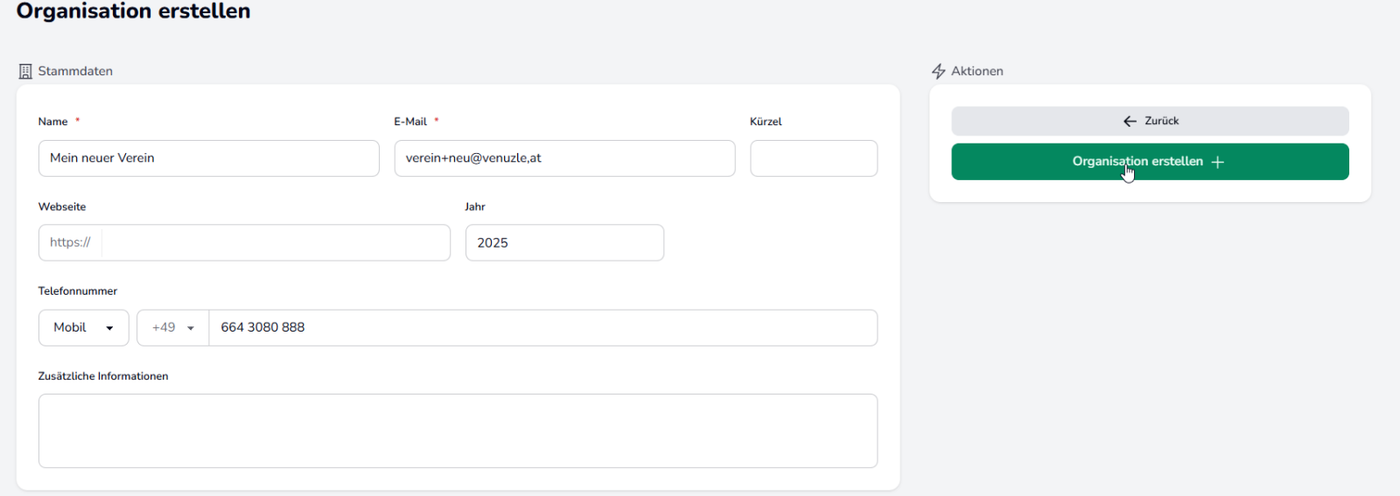The height and width of the screenshot is (496, 1400).
Task: Click the Jahr field showing 2025
Action: tap(565, 242)
